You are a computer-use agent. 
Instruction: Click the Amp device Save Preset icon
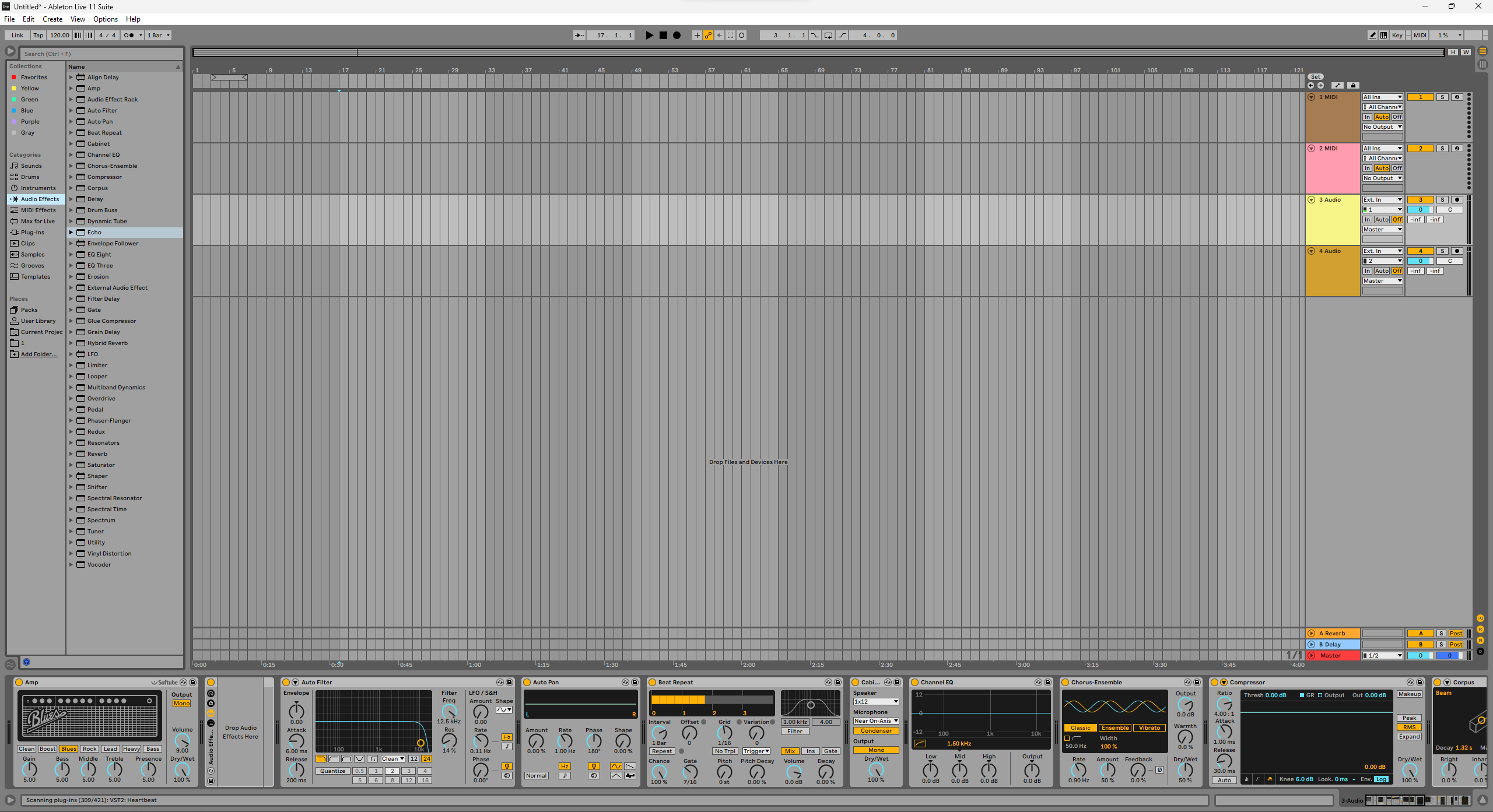tap(192, 682)
